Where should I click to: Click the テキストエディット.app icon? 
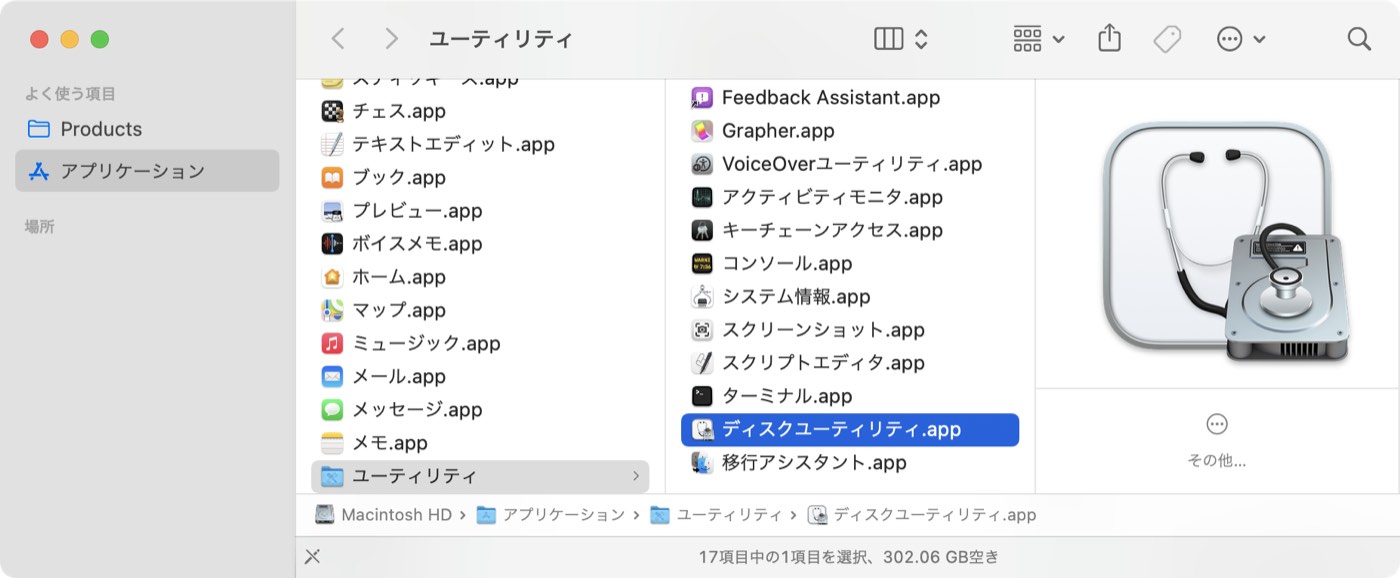click(x=332, y=144)
